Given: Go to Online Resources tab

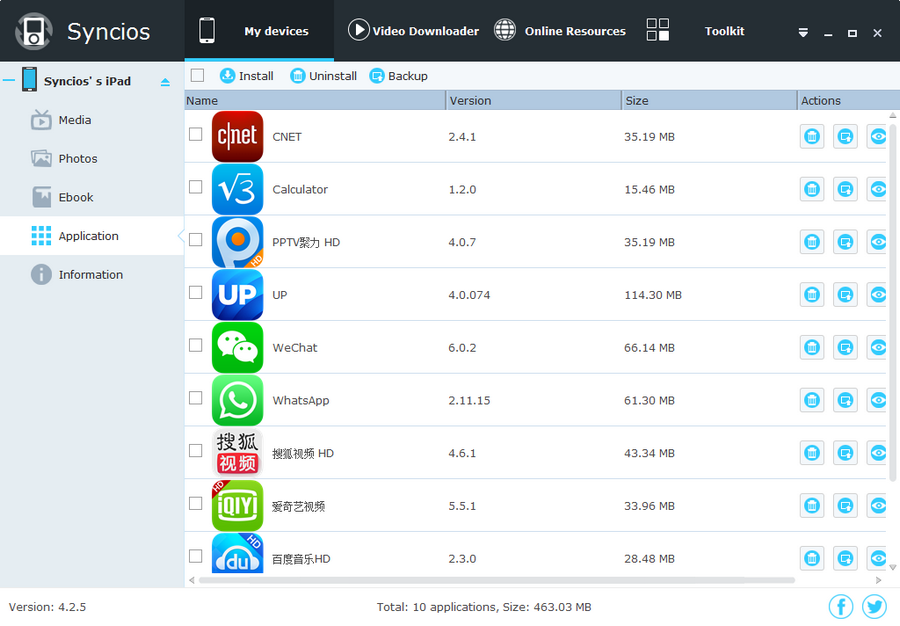Looking at the screenshot, I should [560, 31].
